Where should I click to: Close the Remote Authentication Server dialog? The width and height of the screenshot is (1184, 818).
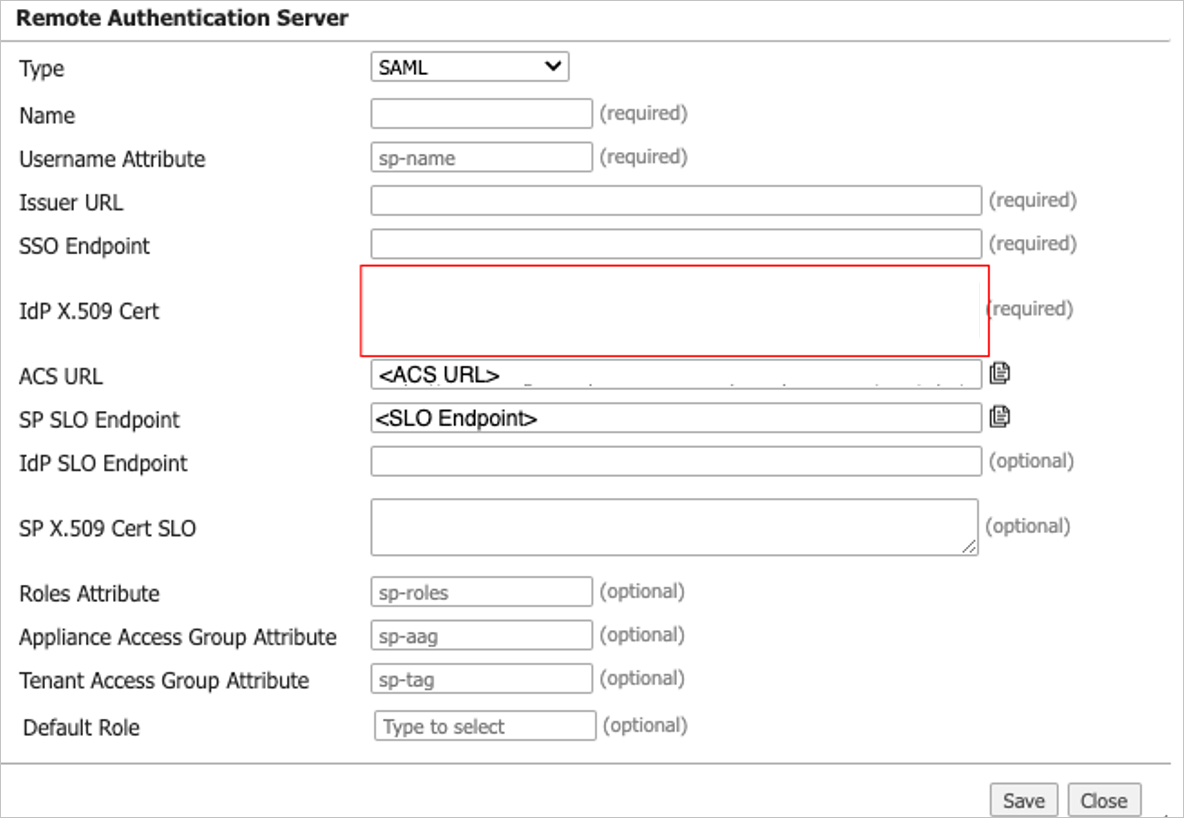[1104, 801]
